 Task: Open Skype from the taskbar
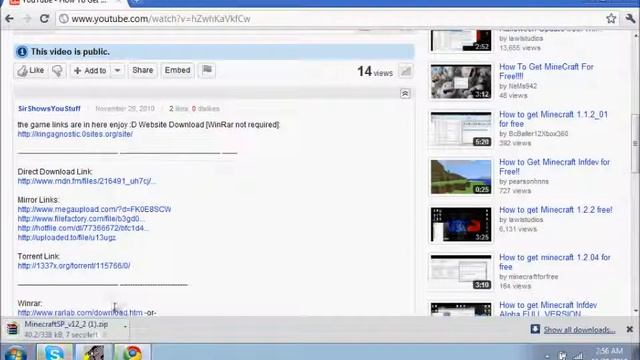click(x=54, y=352)
